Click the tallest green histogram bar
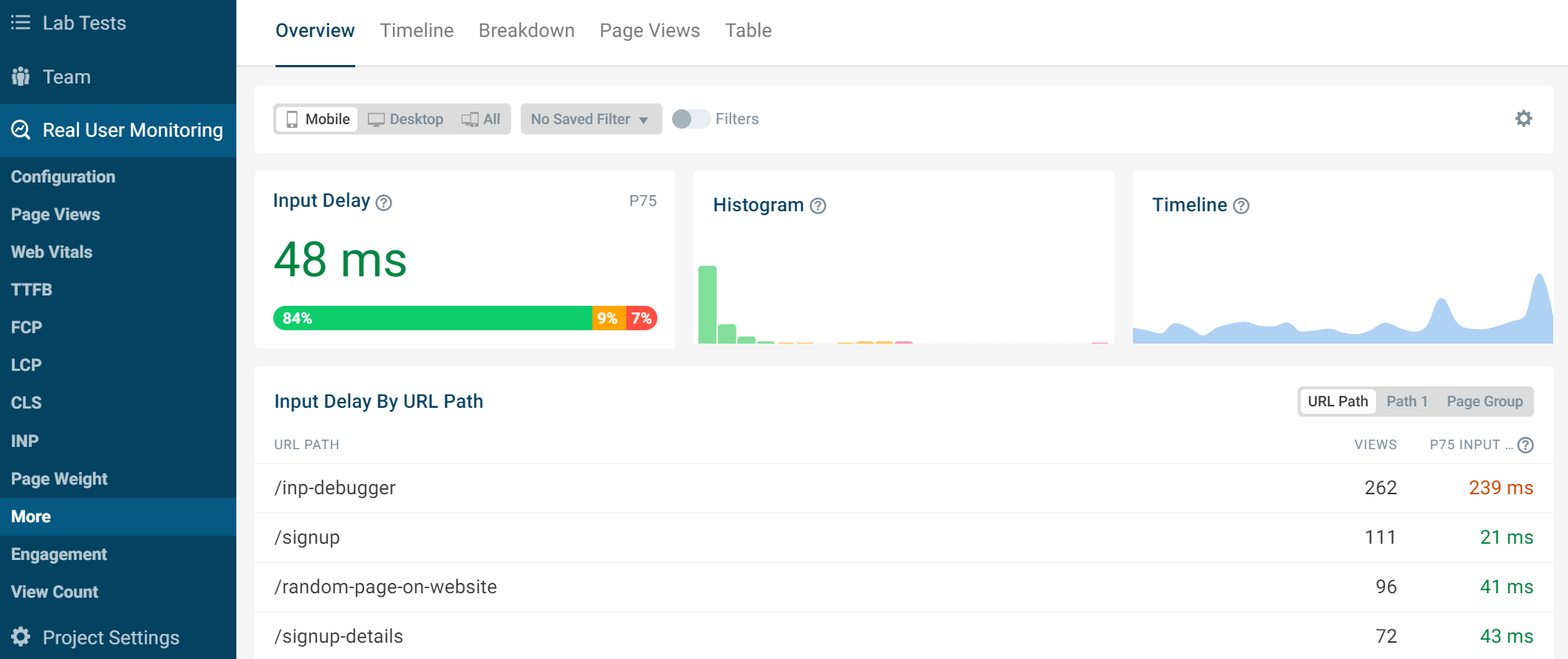Viewport: 1568px width, 659px height. [707, 304]
